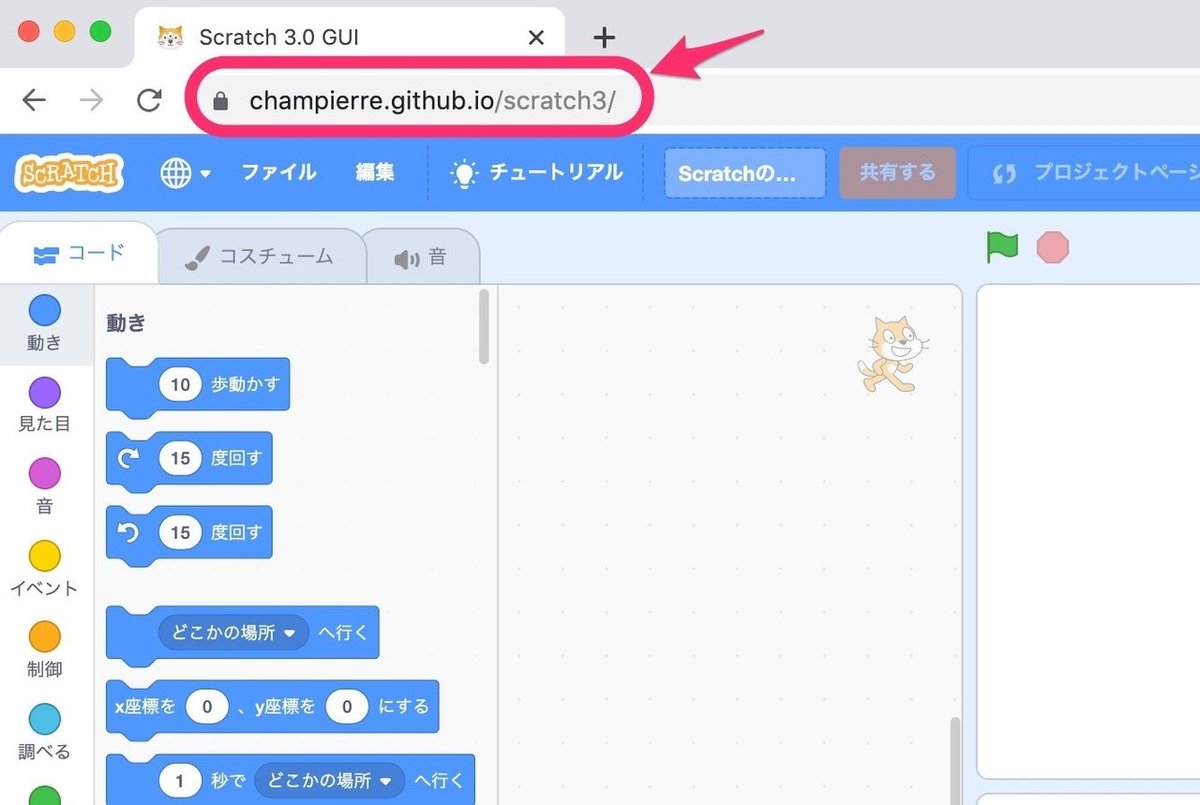The height and width of the screenshot is (805, 1200).
Task: Click the green flag to start
Action: (x=1001, y=248)
